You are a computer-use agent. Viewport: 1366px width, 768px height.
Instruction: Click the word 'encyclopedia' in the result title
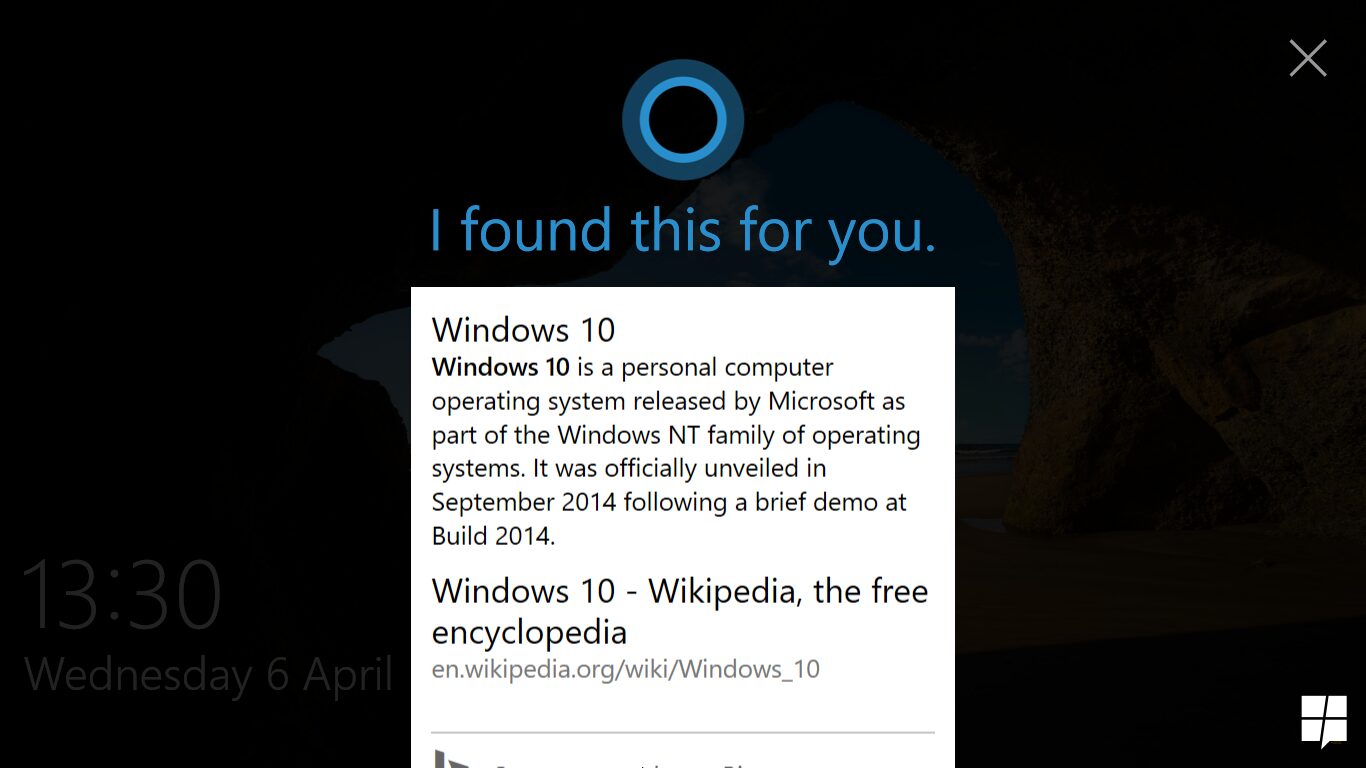click(x=529, y=632)
